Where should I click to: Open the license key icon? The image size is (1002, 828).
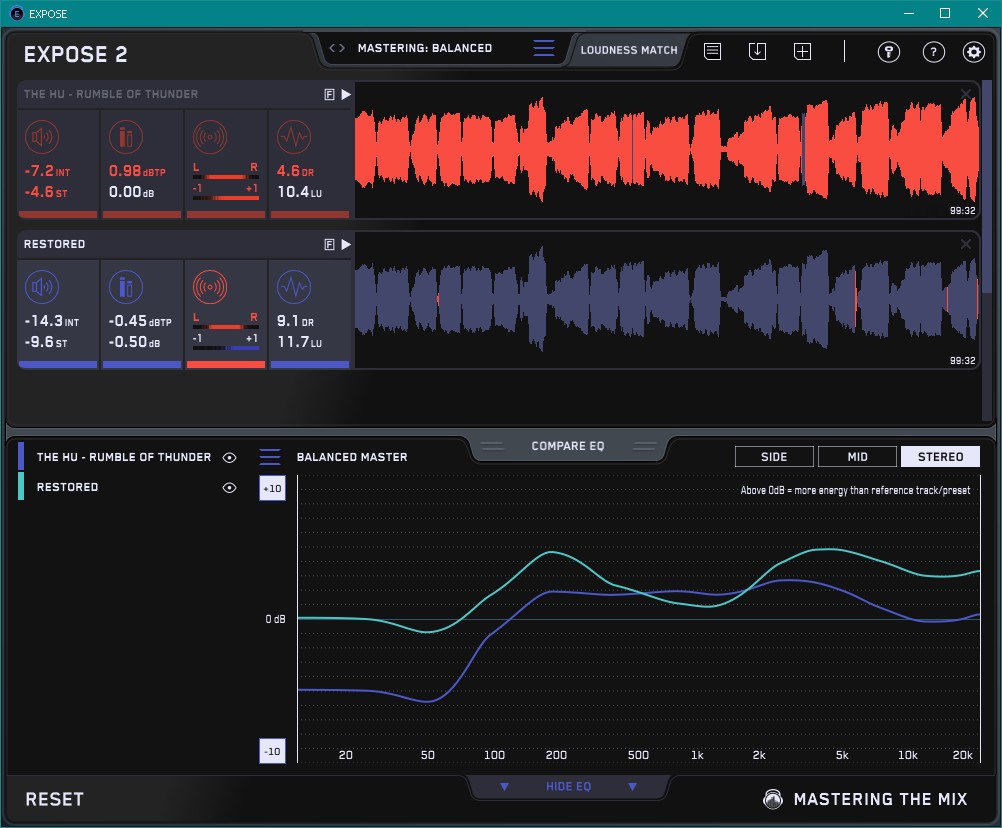coord(888,52)
